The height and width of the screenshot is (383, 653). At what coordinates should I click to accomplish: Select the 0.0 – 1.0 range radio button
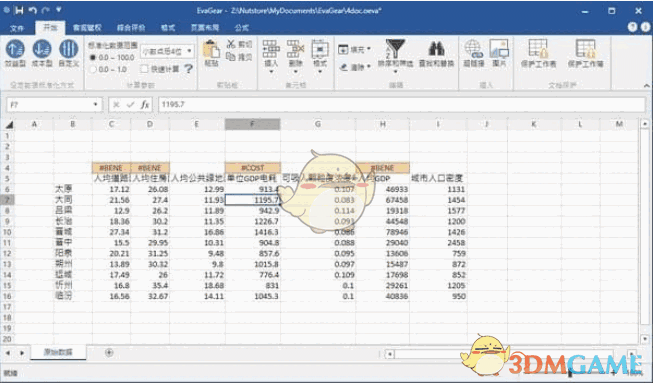[x=93, y=69]
